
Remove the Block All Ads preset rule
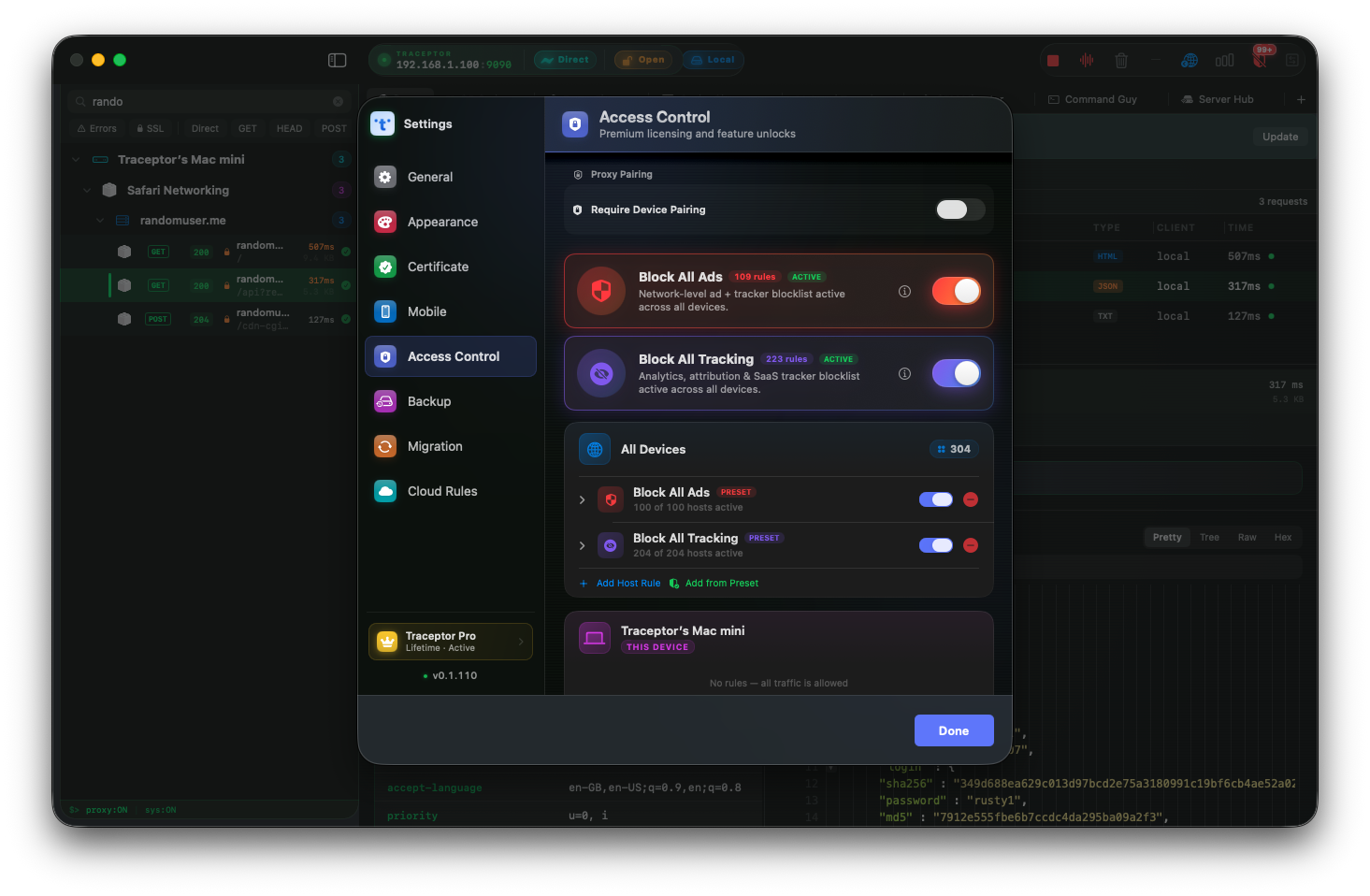point(971,499)
